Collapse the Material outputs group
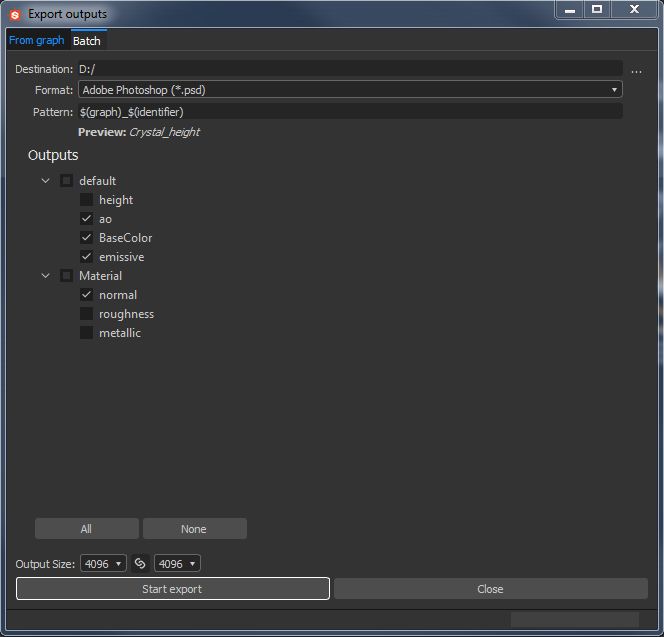The width and height of the screenshot is (664, 637). click(x=45, y=276)
